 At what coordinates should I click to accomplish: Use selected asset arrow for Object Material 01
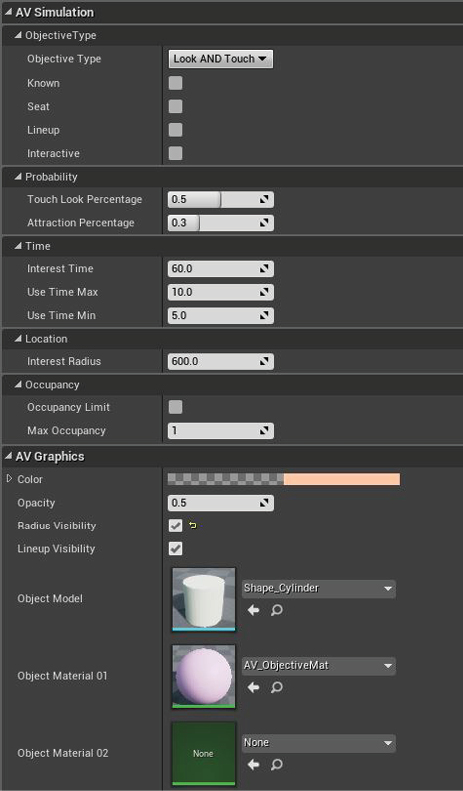(253, 688)
